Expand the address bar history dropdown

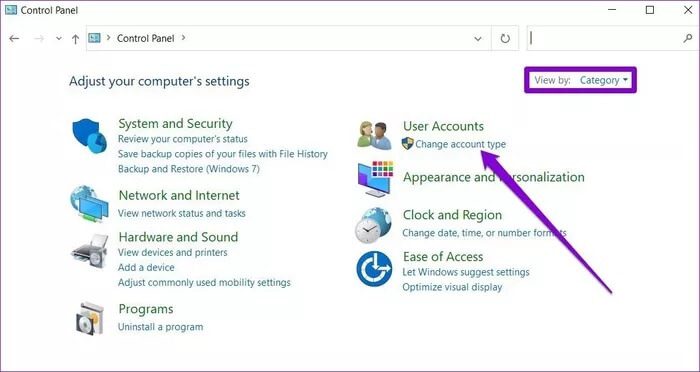(x=478, y=39)
